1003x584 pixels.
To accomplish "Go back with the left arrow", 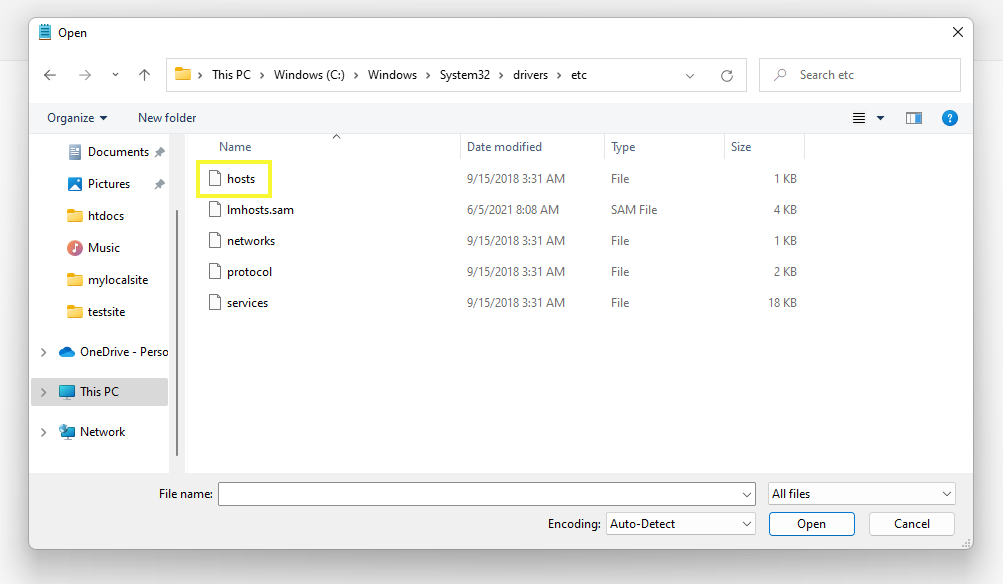I will (x=50, y=75).
